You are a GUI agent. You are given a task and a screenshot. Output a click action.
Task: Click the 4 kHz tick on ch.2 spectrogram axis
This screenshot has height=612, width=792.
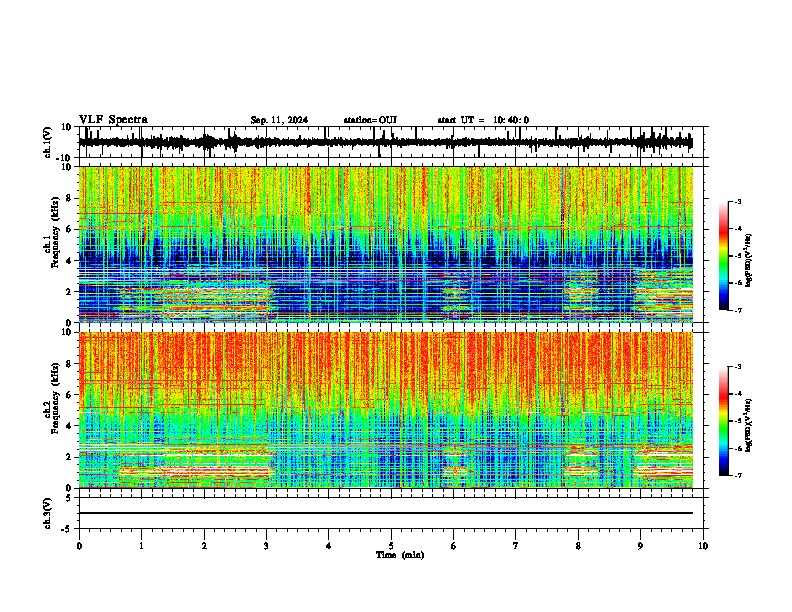click(x=71, y=426)
